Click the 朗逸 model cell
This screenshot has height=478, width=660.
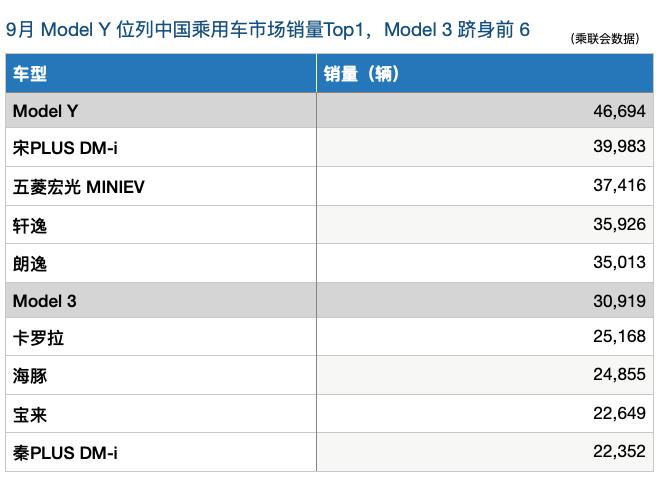(x=30, y=263)
